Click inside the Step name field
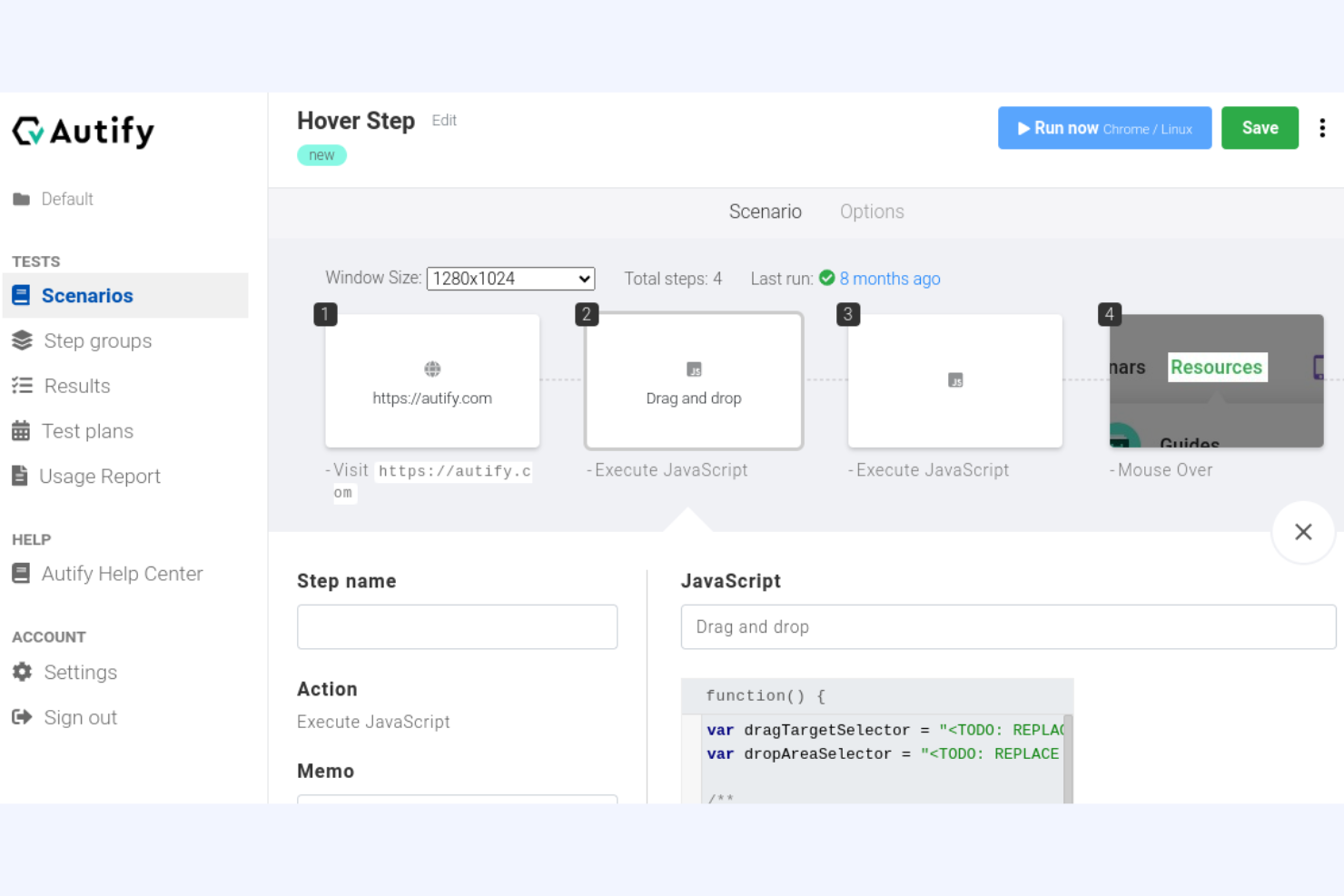The height and width of the screenshot is (896, 1344). click(457, 626)
